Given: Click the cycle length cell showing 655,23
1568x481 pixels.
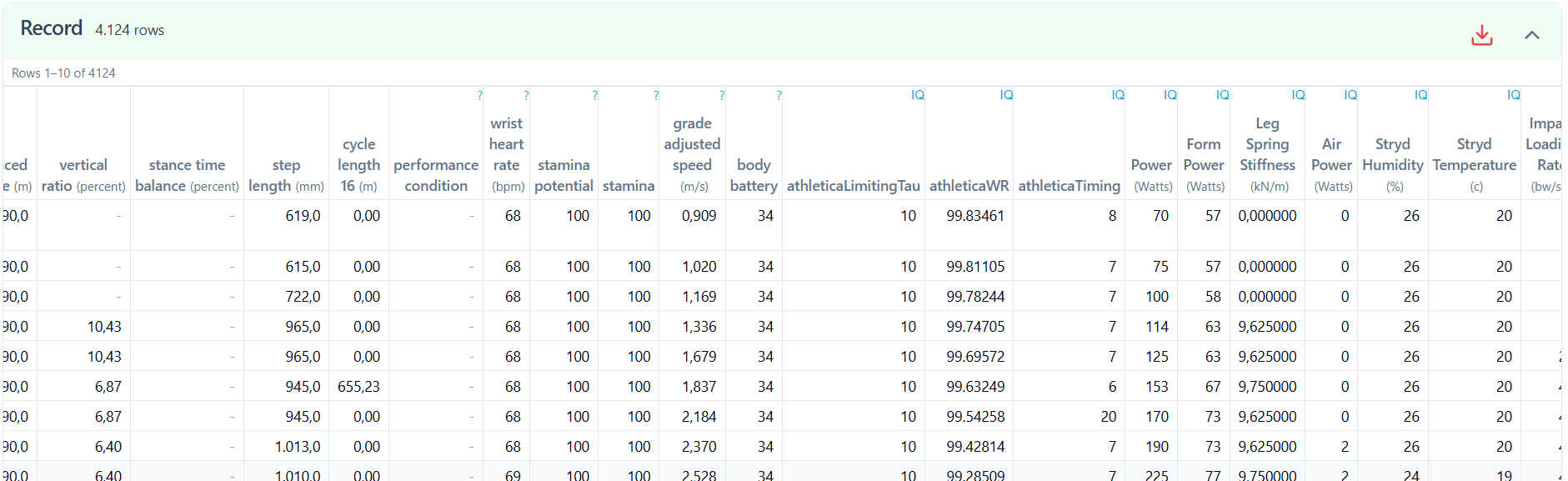Looking at the screenshot, I should click(x=358, y=387).
